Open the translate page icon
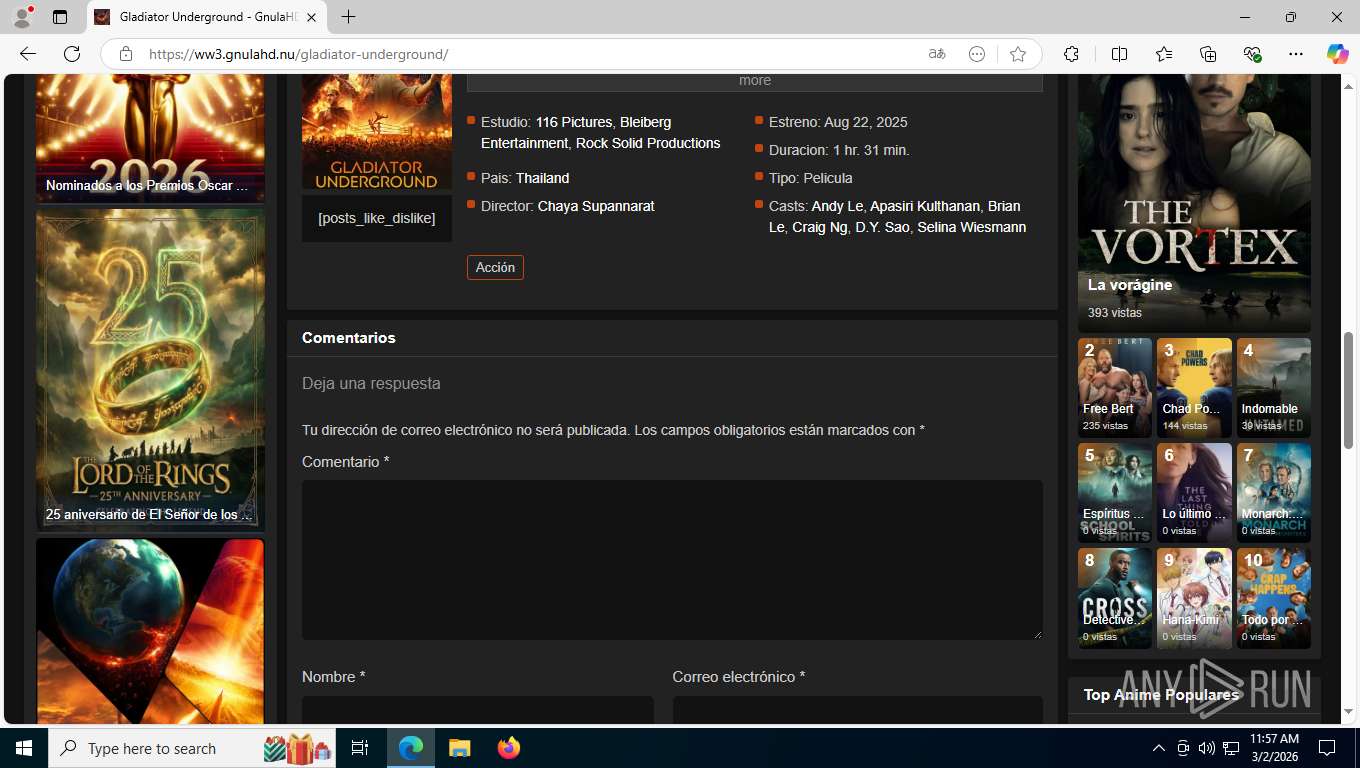This screenshot has height=768, width=1360. coord(937,54)
